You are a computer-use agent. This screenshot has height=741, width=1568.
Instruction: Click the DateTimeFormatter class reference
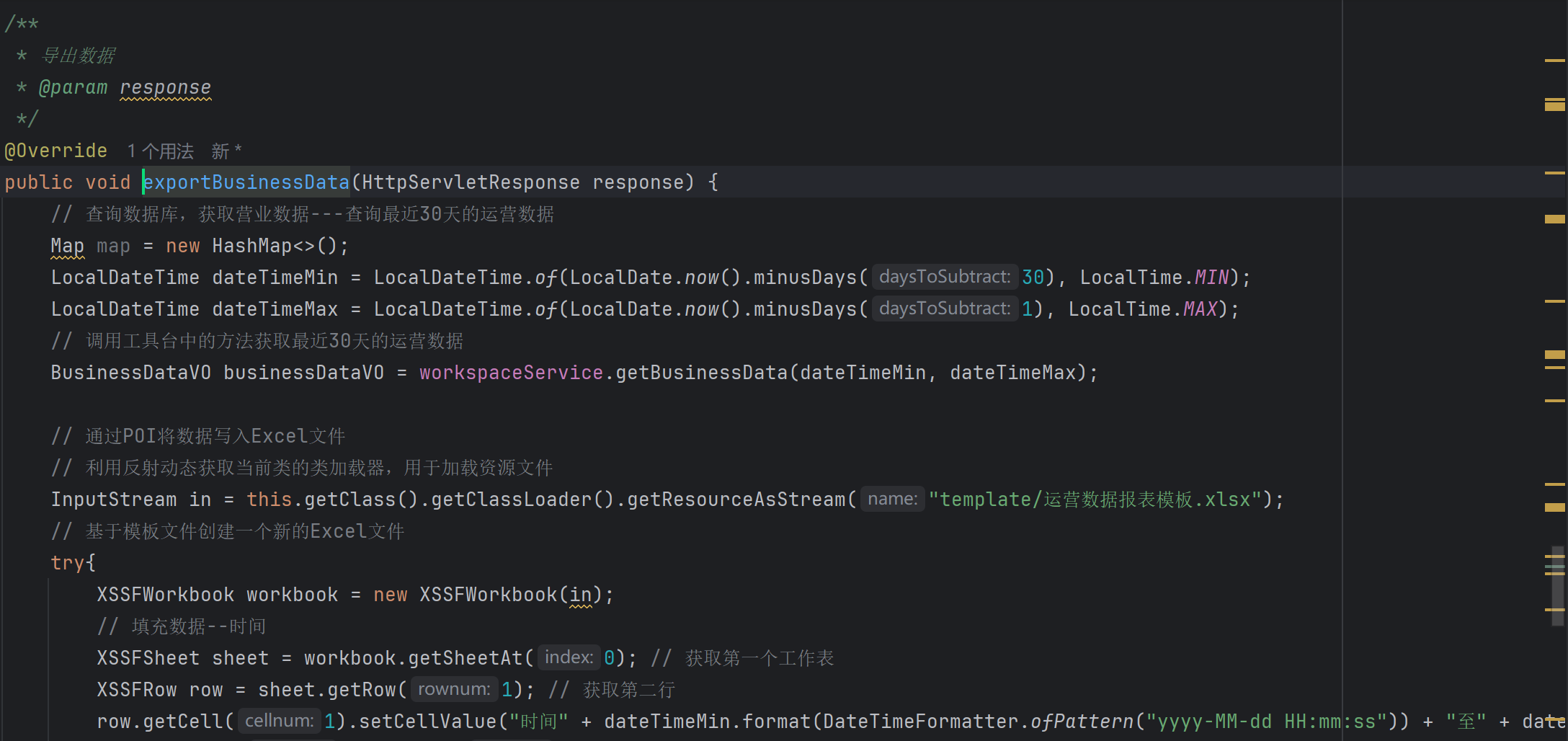921,722
